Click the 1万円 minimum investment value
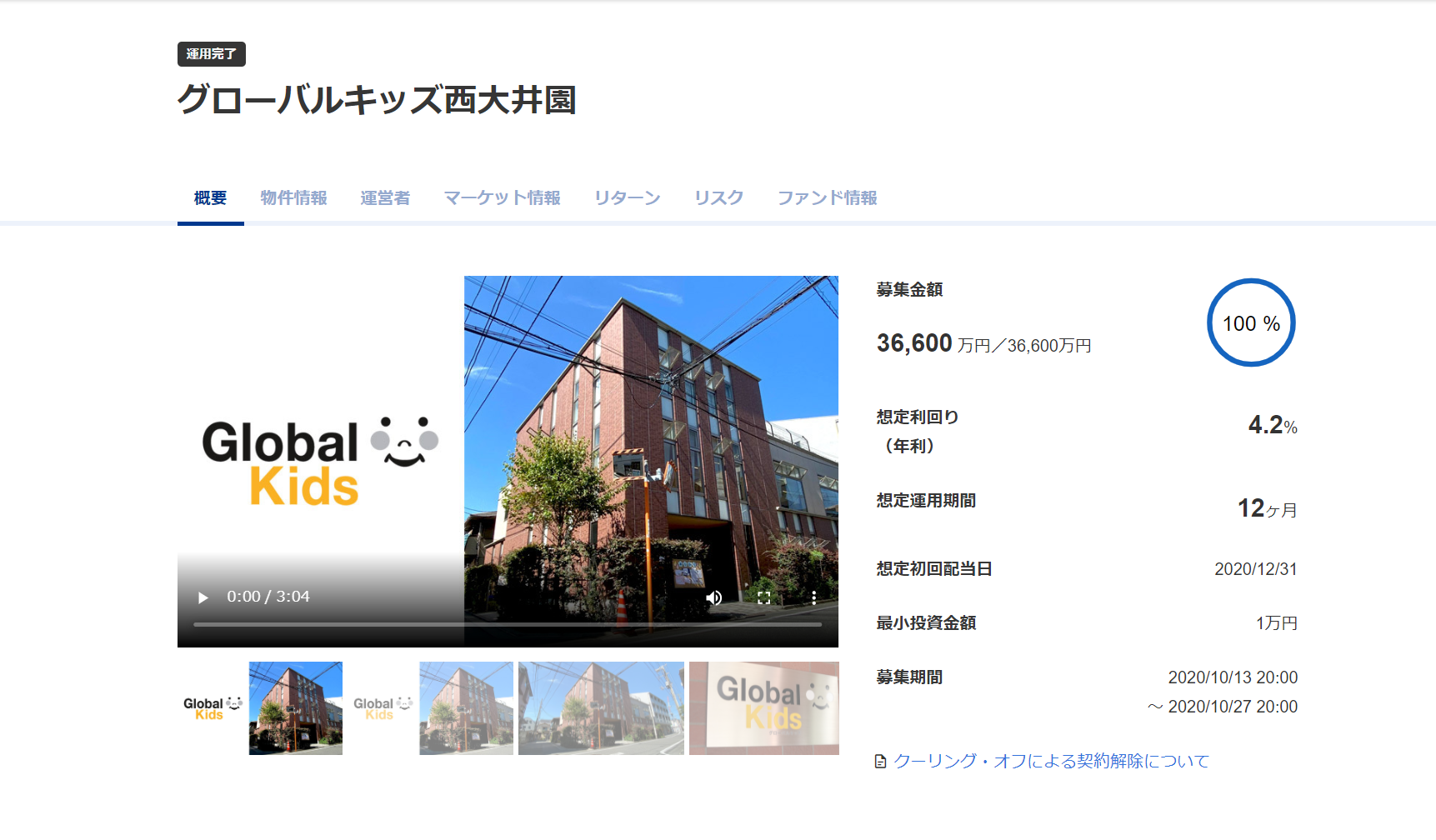Image resolution: width=1436 pixels, height=840 pixels. (1277, 623)
